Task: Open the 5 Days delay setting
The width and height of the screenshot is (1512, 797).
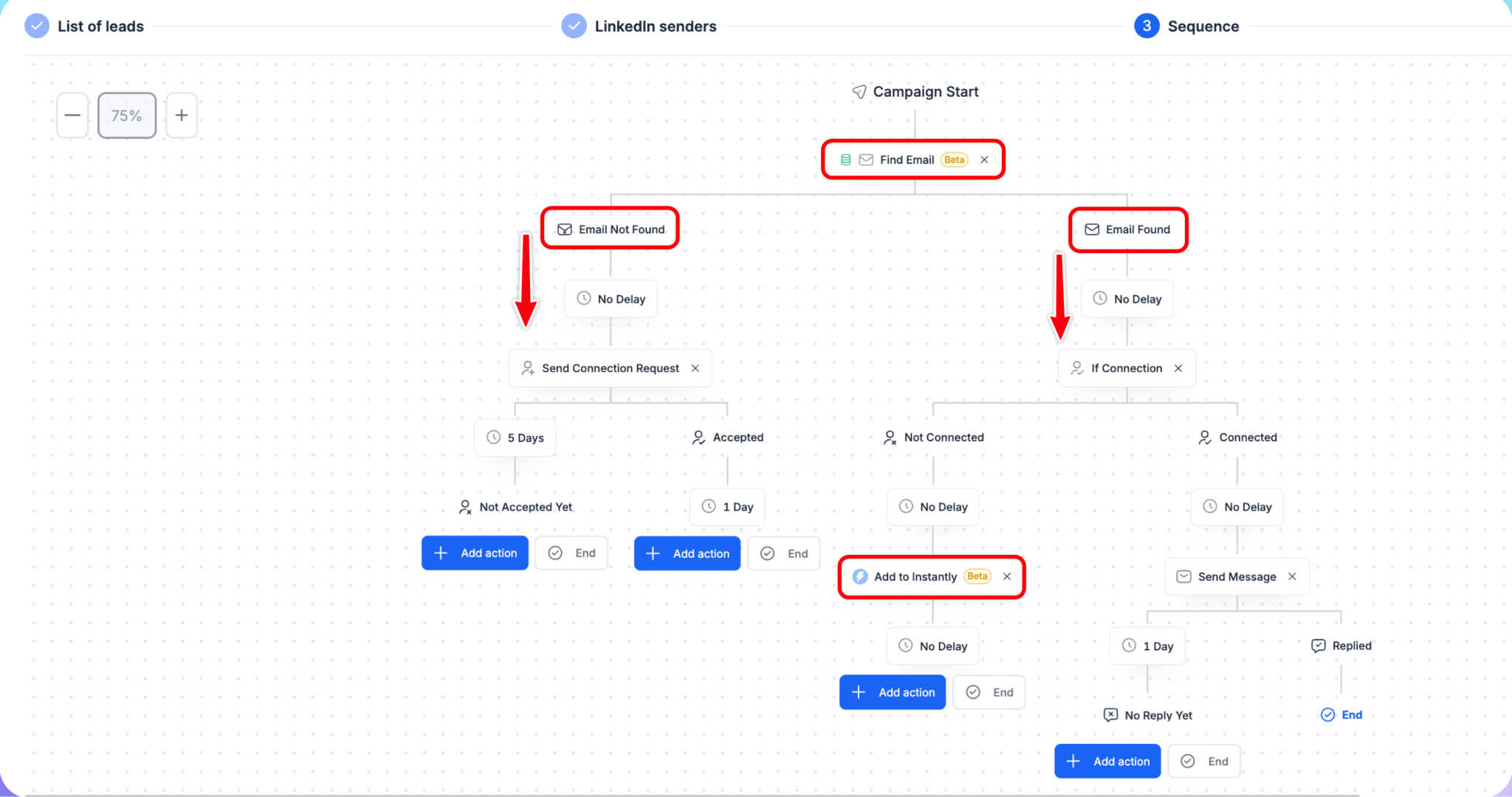Action: (515, 438)
